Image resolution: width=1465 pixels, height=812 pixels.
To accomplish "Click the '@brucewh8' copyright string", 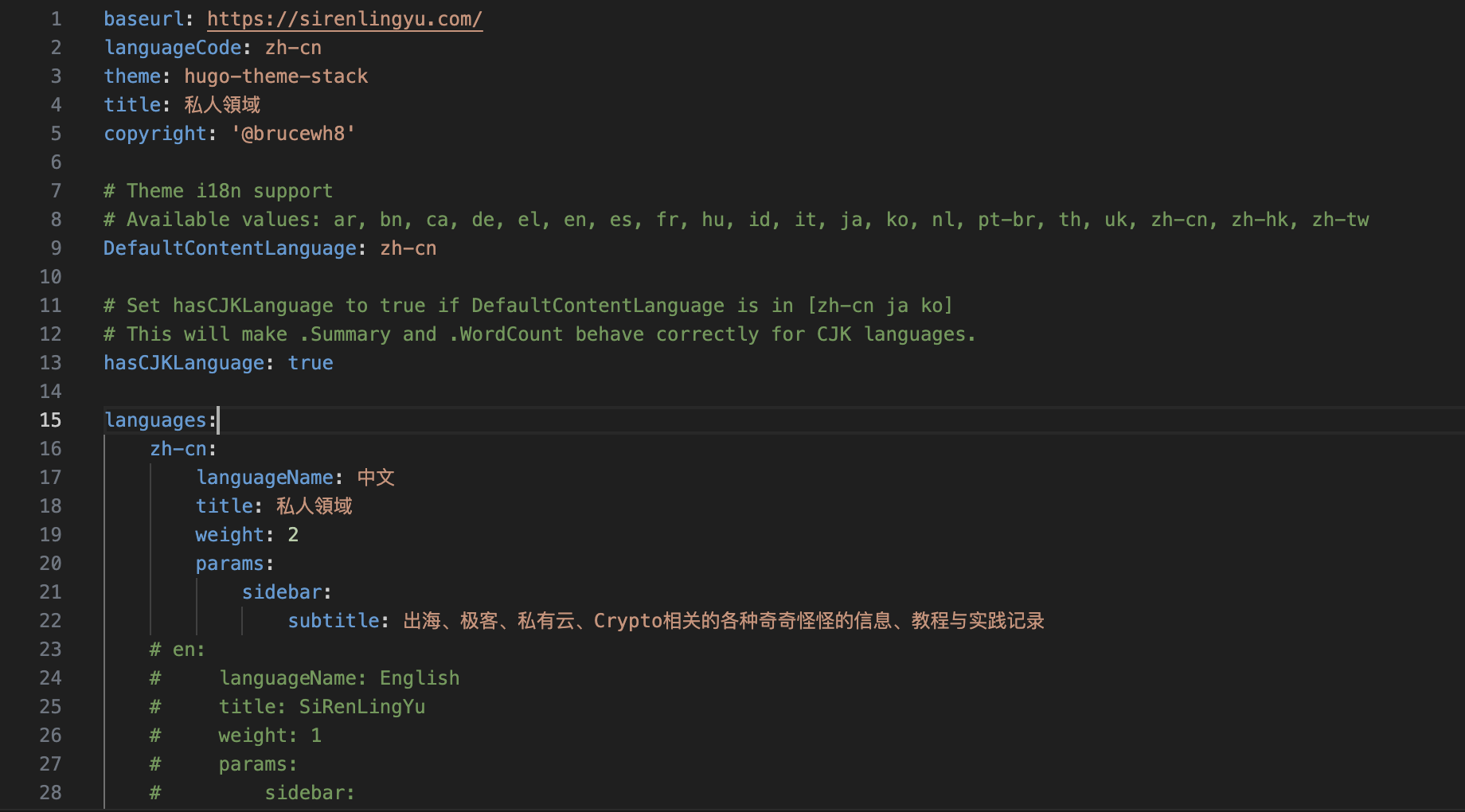I will pos(293,134).
